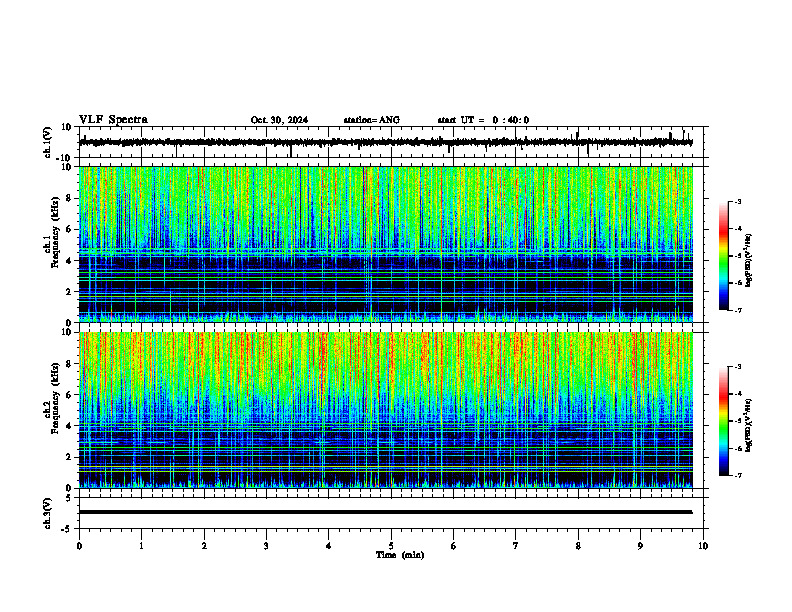This screenshot has width=792, height=612.
Task: Click the ch.2 color scale bar
Action: [724, 421]
